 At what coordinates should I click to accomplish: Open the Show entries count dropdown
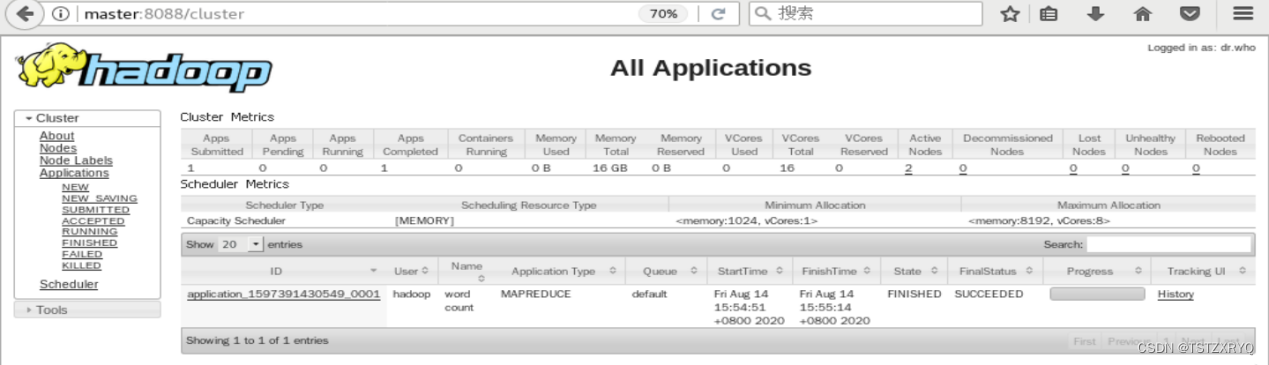coord(240,244)
